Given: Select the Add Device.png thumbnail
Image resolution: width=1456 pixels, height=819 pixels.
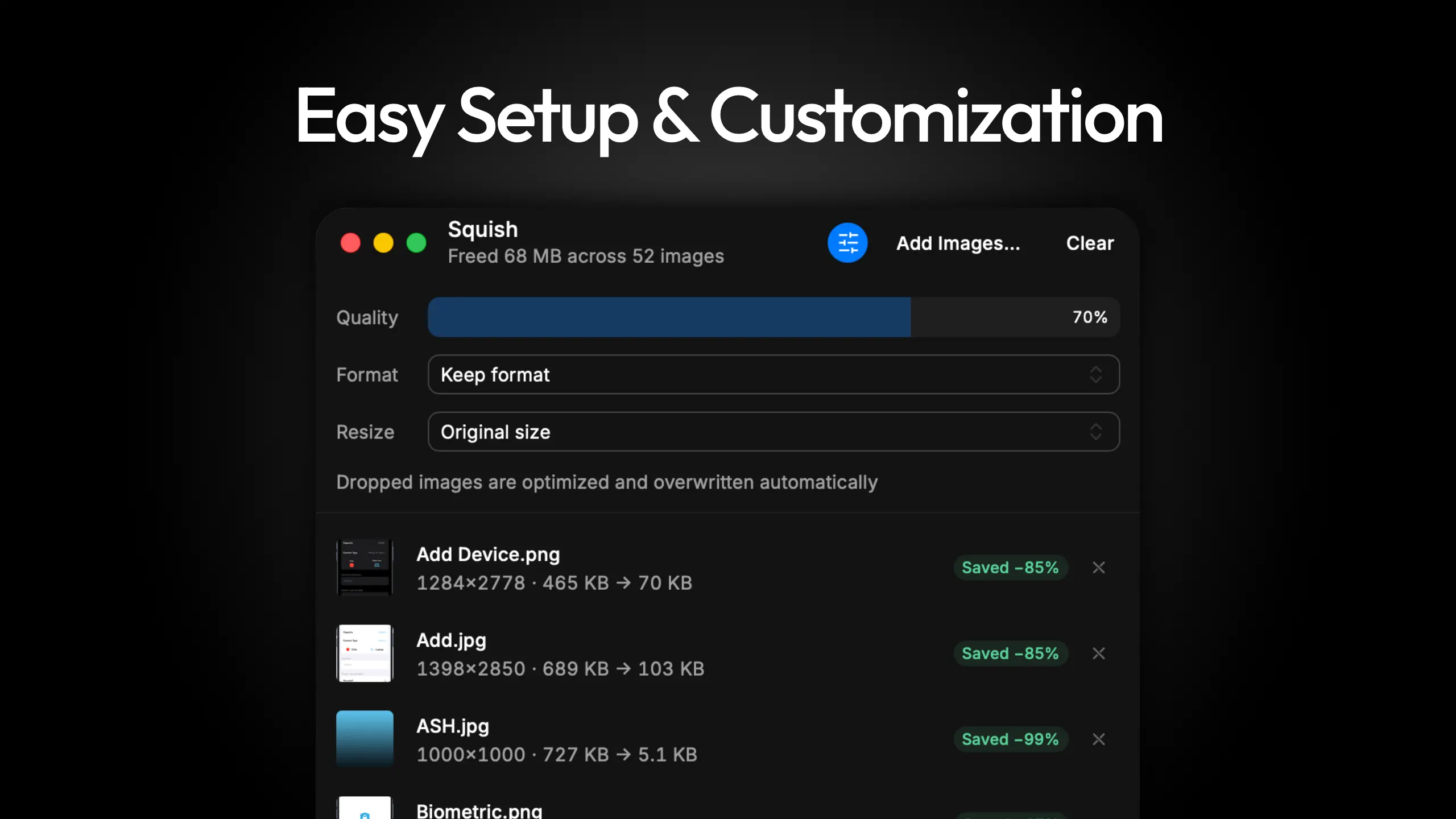Looking at the screenshot, I should [x=365, y=568].
